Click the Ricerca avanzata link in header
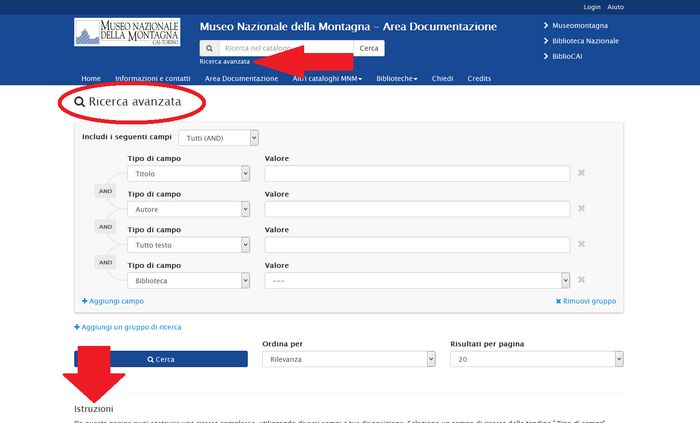The width and height of the screenshot is (700, 423). click(225, 62)
